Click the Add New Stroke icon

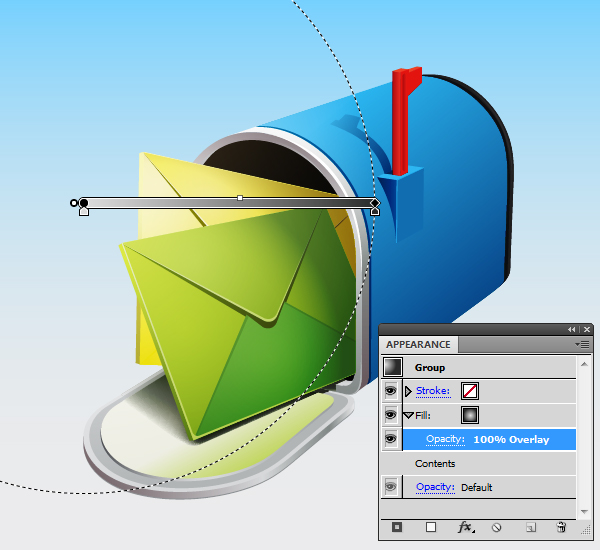click(397, 527)
